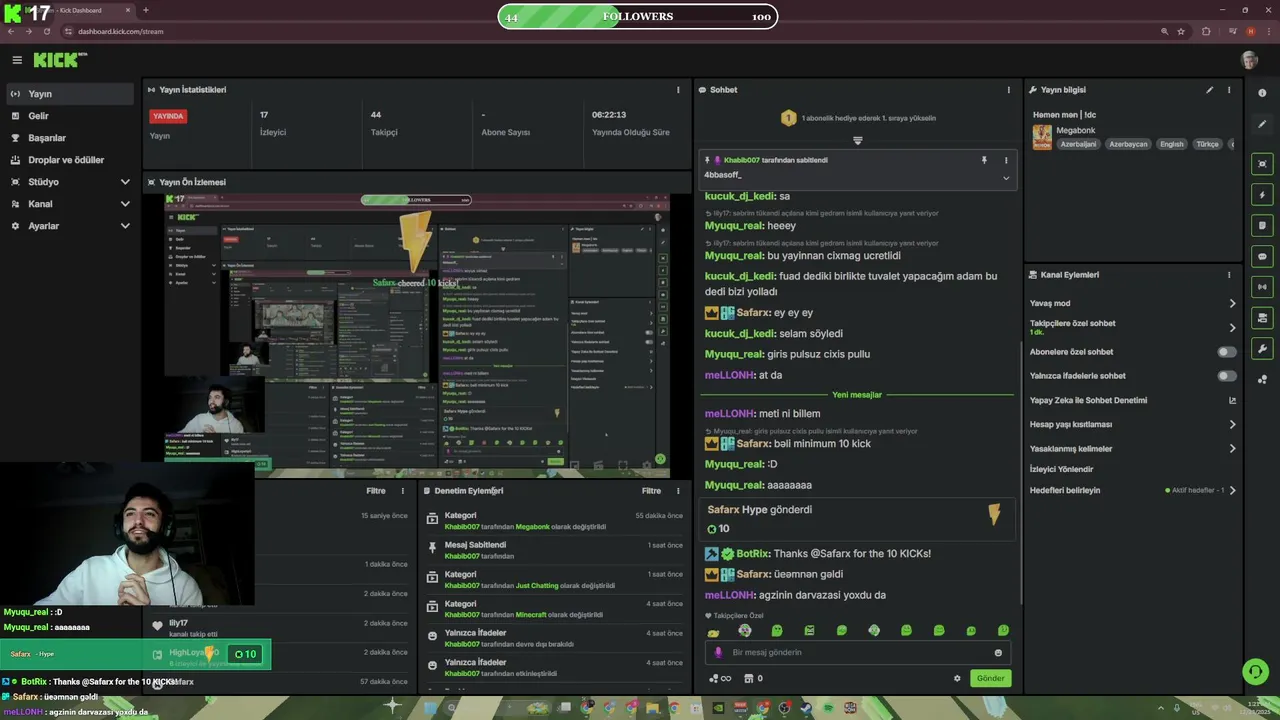This screenshot has height=720, width=1280.
Task: Click the browser profile avatar top right
Action: tap(1251, 31)
